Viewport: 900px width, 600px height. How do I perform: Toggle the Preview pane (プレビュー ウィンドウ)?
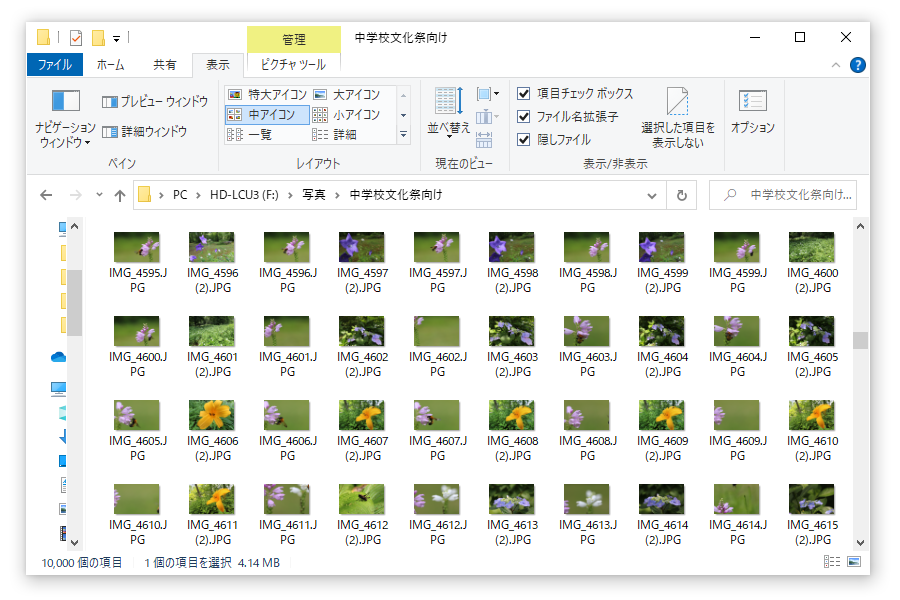155,102
